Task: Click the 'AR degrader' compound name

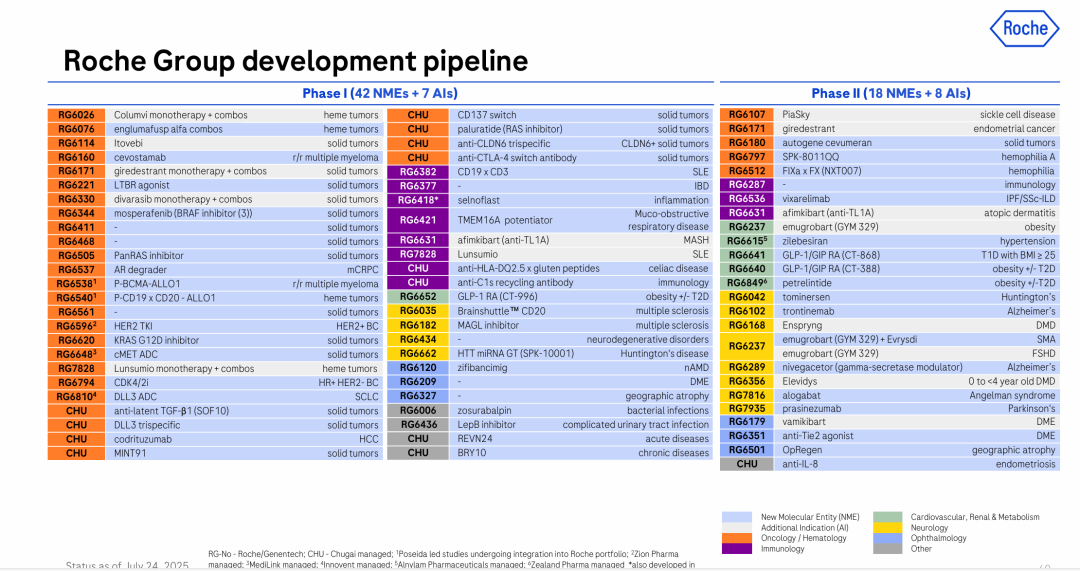Action: [x=141, y=270]
